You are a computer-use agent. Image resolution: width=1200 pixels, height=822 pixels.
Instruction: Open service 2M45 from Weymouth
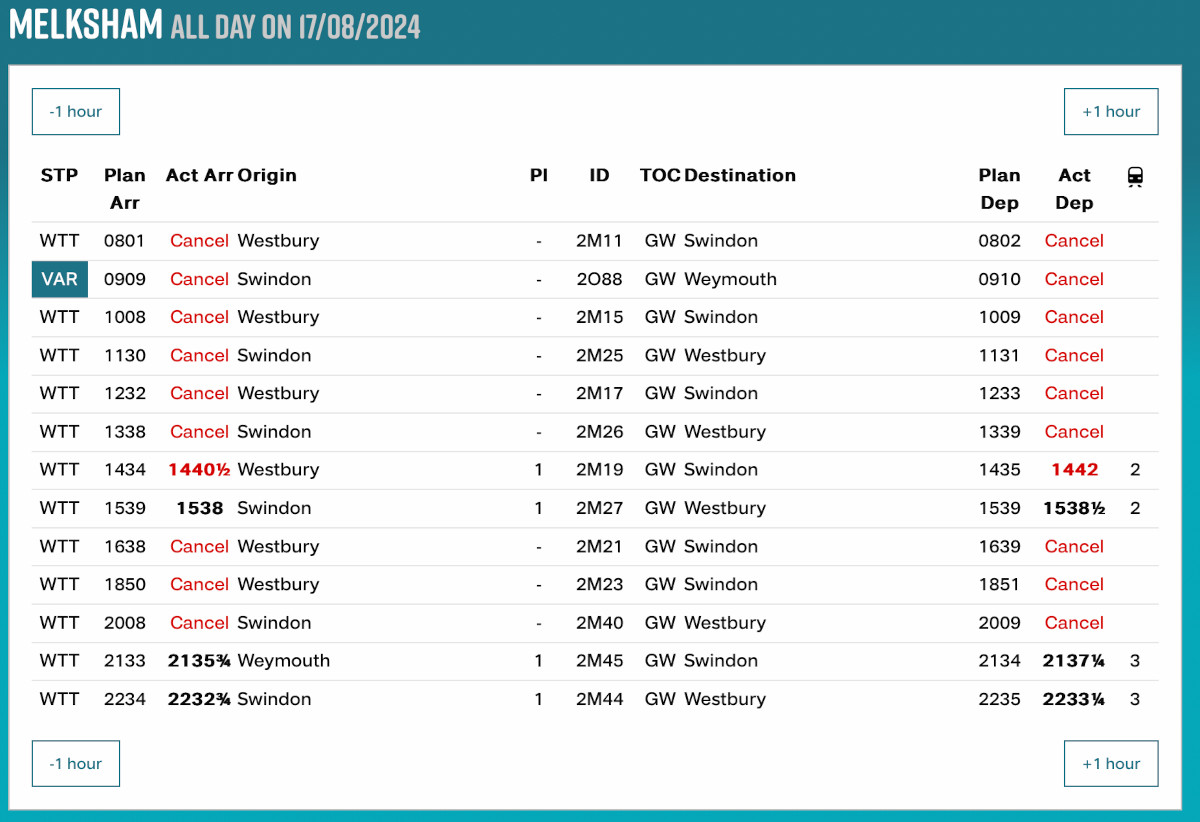pos(599,661)
